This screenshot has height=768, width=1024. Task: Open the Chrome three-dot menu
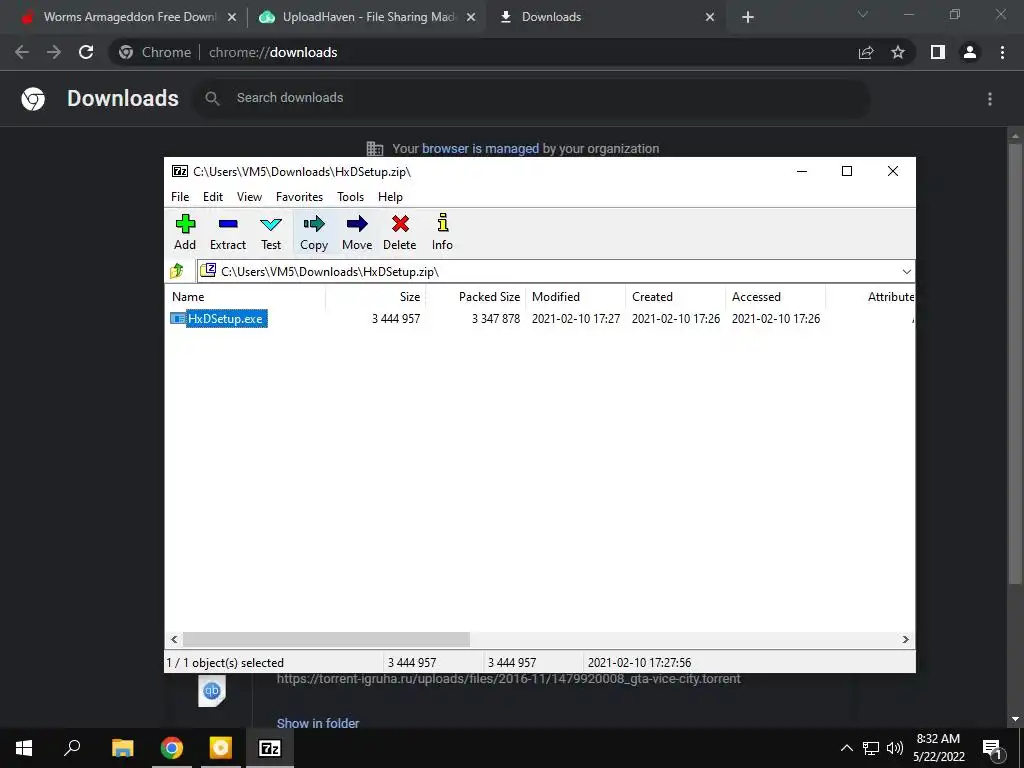point(1002,52)
